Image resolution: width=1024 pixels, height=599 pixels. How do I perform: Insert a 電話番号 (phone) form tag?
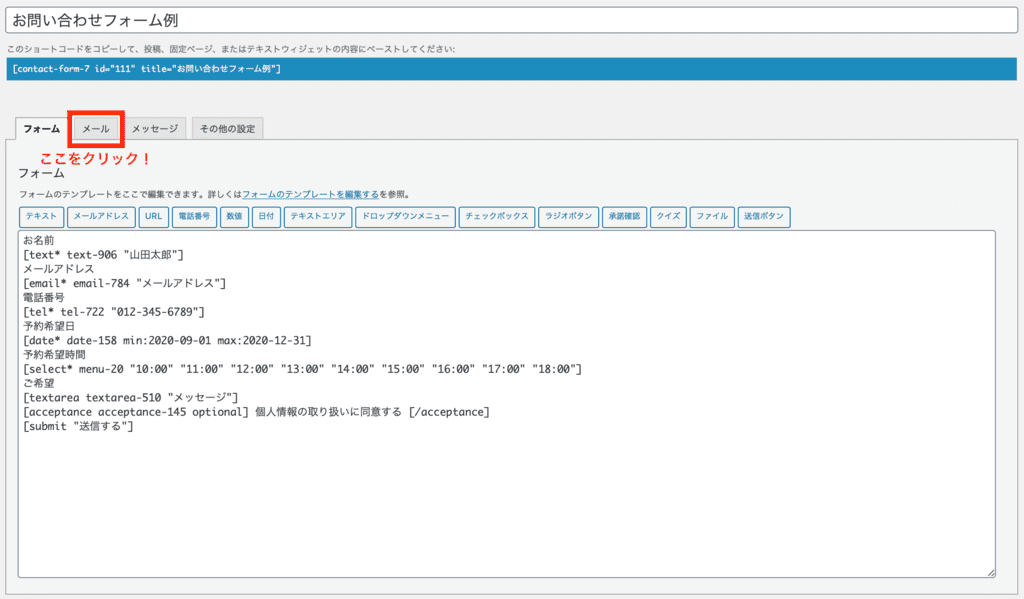(x=195, y=216)
